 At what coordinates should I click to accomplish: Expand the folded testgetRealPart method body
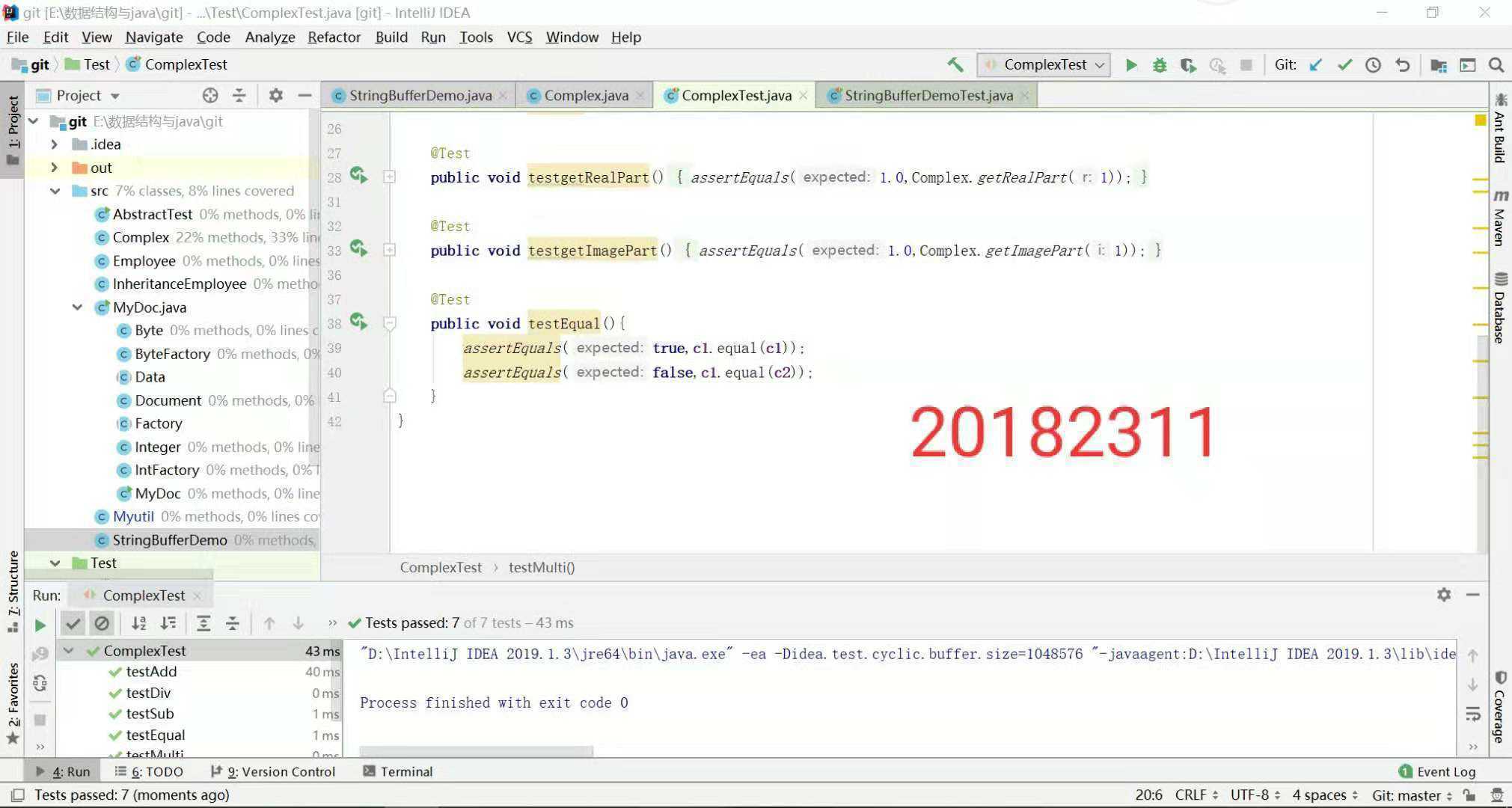click(x=389, y=177)
